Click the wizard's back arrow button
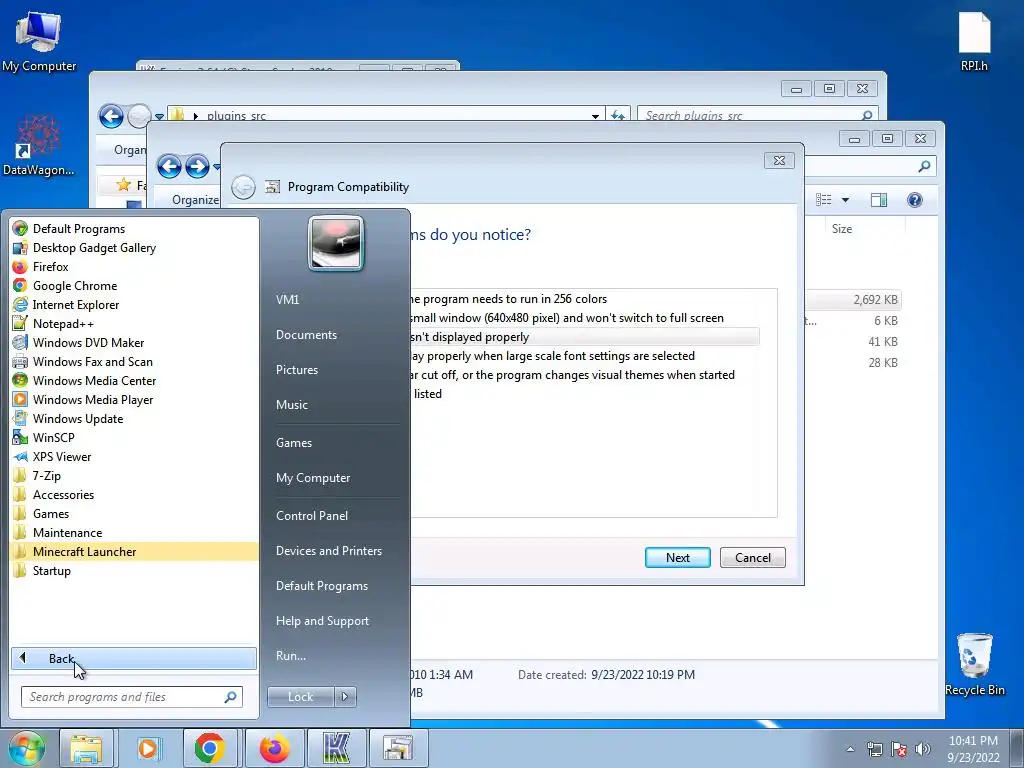The height and width of the screenshot is (768, 1024). [x=244, y=187]
